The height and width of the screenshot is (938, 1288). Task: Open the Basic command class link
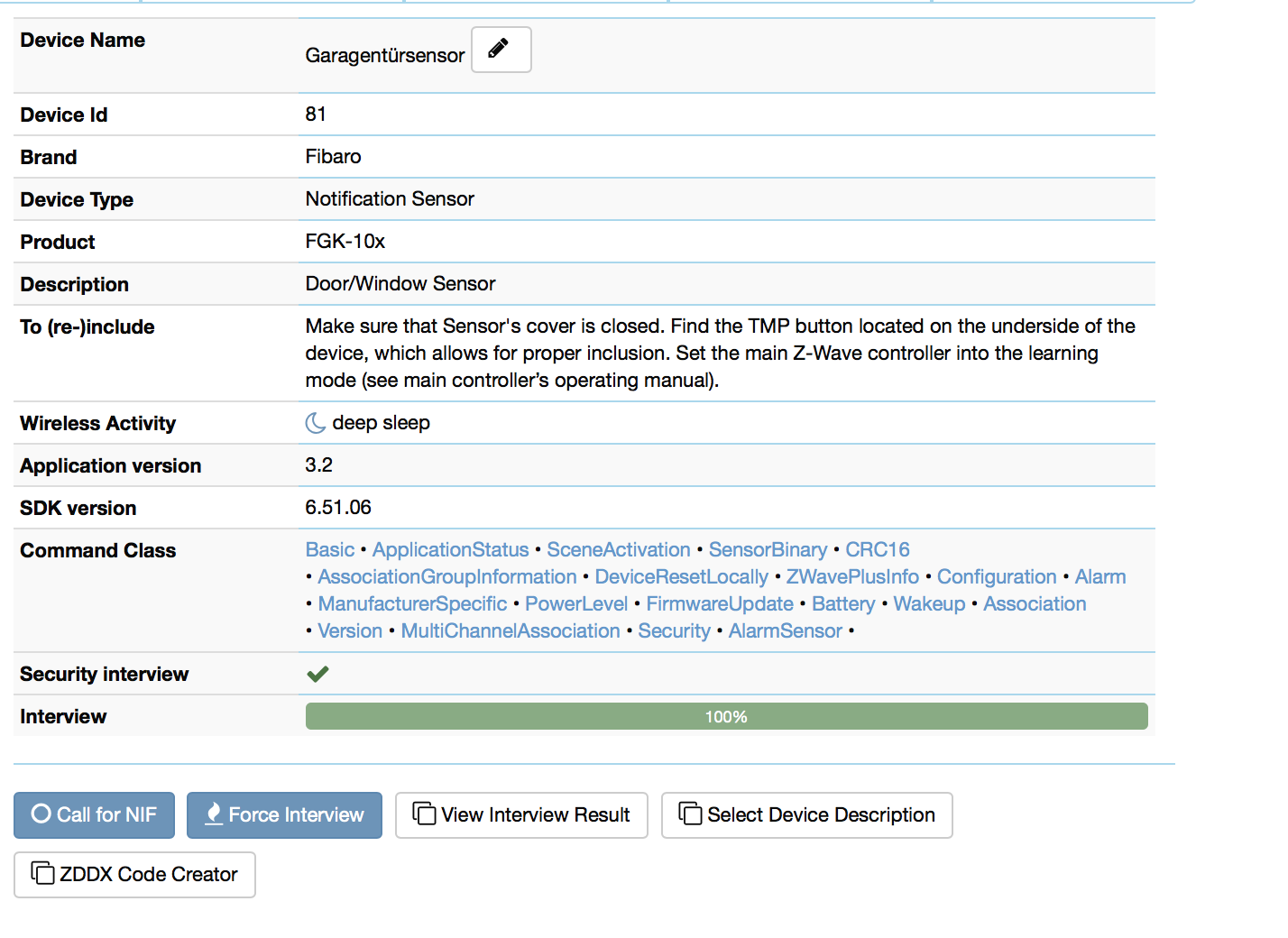tap(329, 550)
